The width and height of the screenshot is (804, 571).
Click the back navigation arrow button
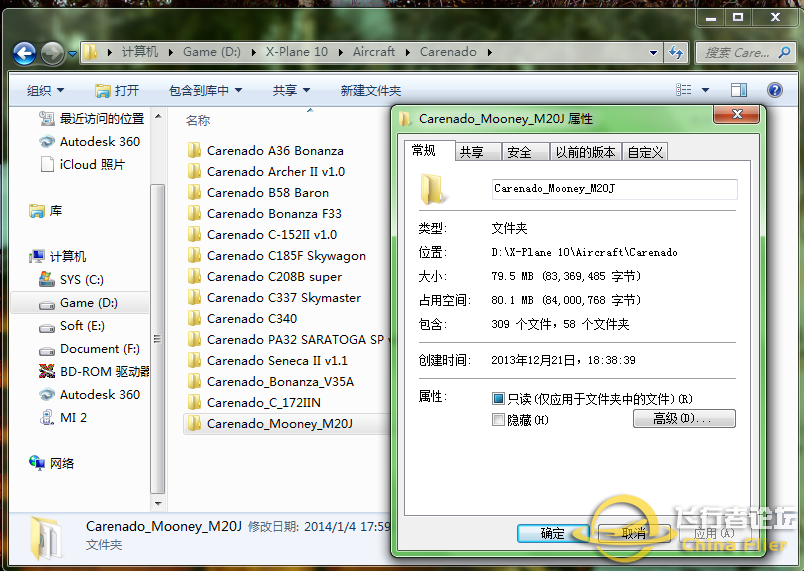tap(25, 53)
